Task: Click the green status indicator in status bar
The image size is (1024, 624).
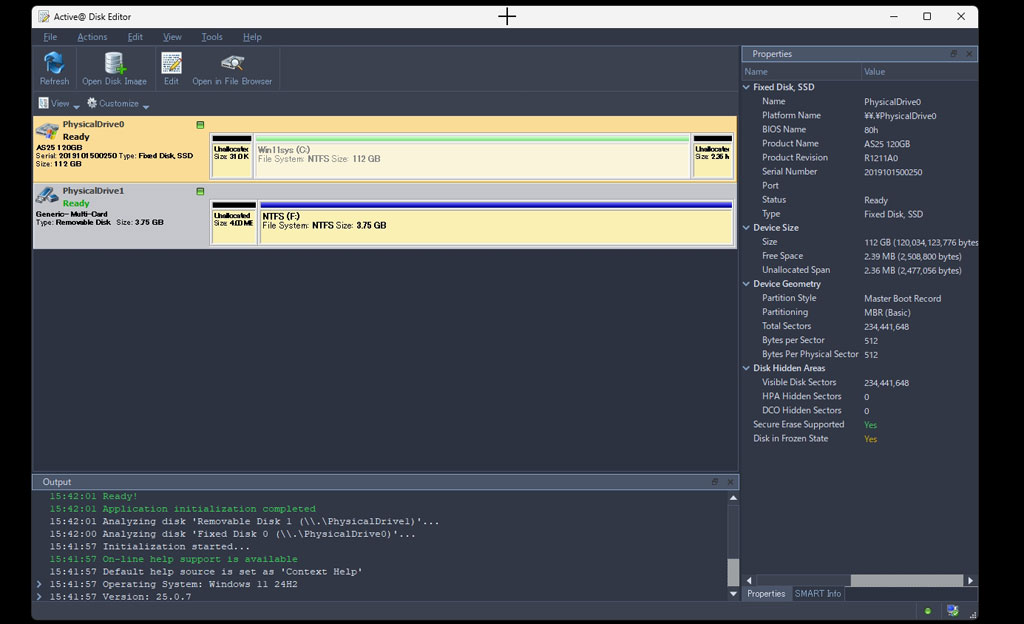Action: [x=927, y=611]
